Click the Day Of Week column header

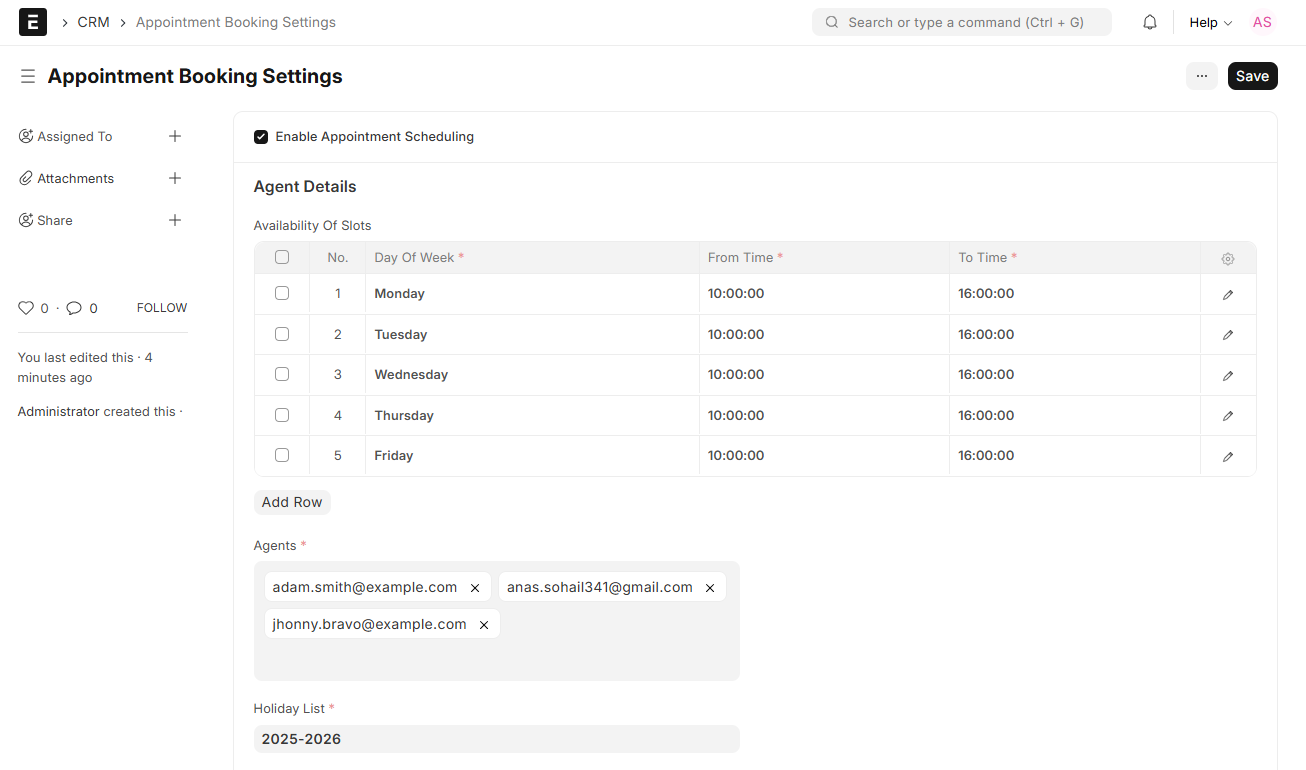[532, 258]
